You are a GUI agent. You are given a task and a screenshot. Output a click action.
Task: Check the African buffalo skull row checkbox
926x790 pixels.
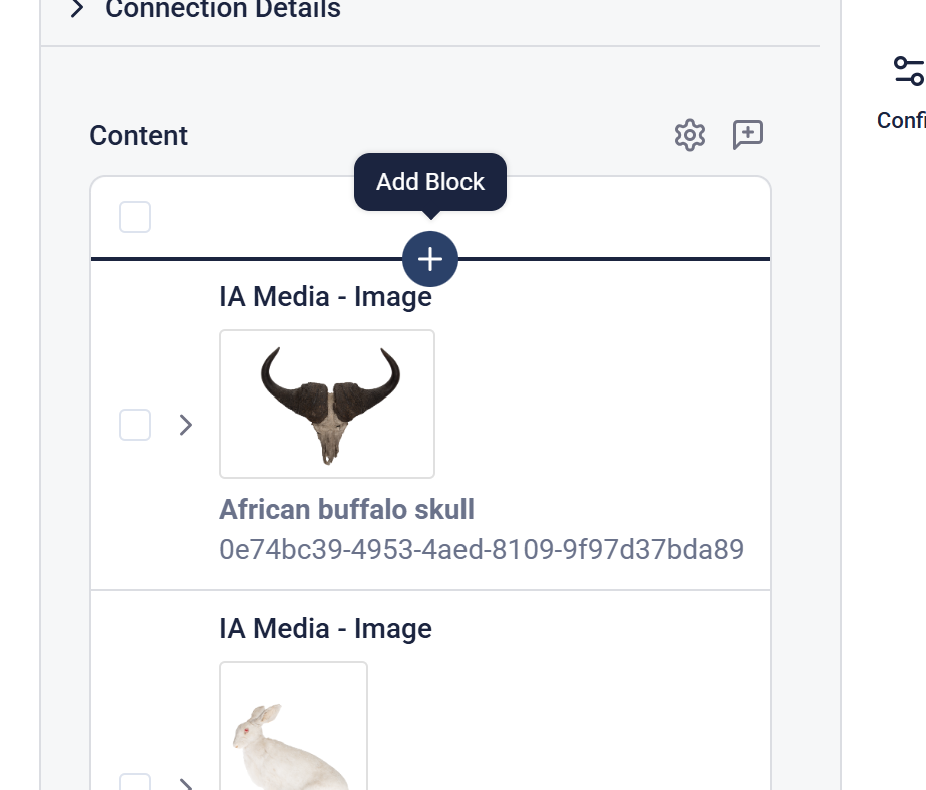(x=135, y=425)
